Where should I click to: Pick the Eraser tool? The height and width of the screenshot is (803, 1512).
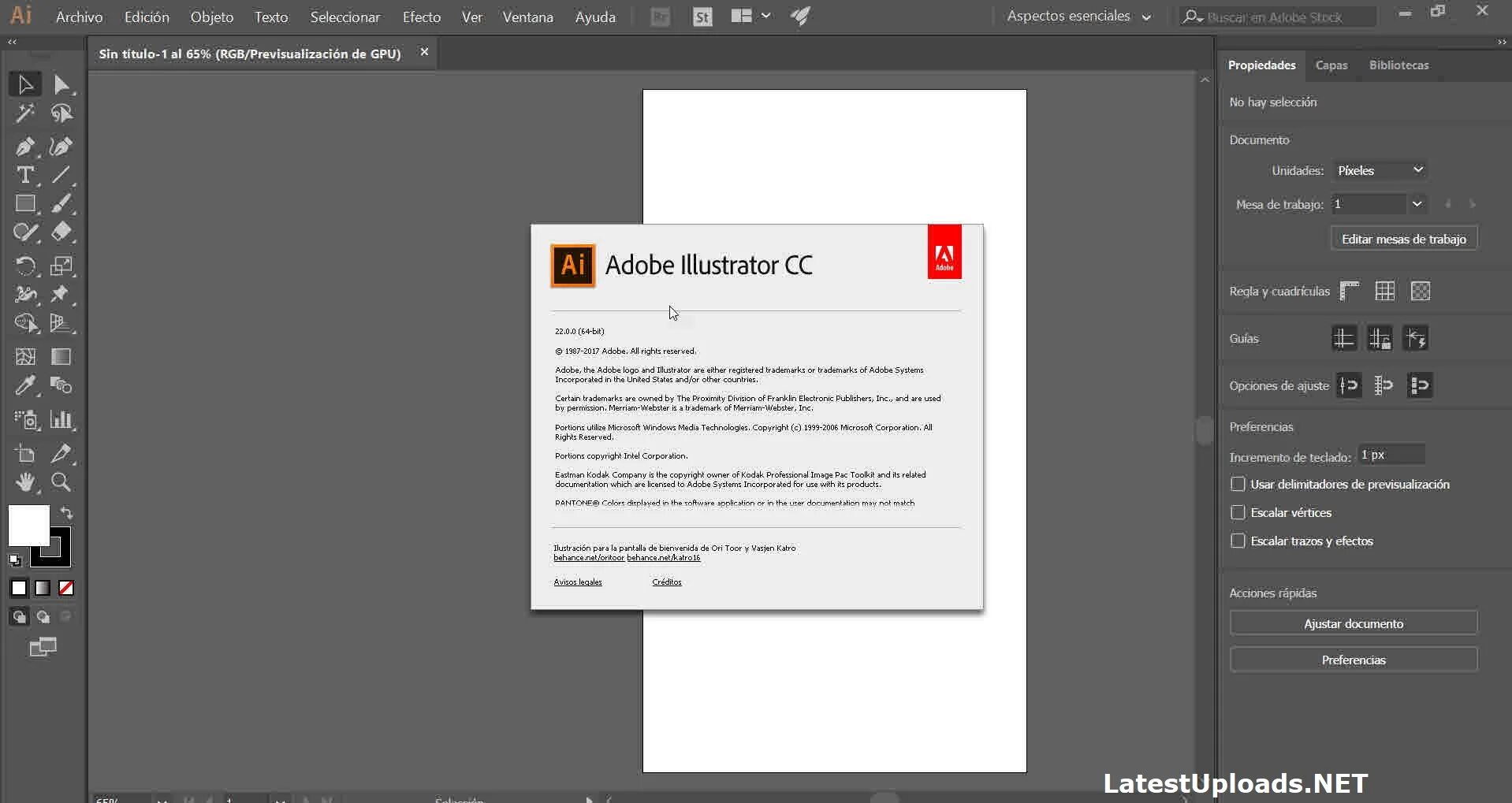pyautogui.click(x=61, y=232)
